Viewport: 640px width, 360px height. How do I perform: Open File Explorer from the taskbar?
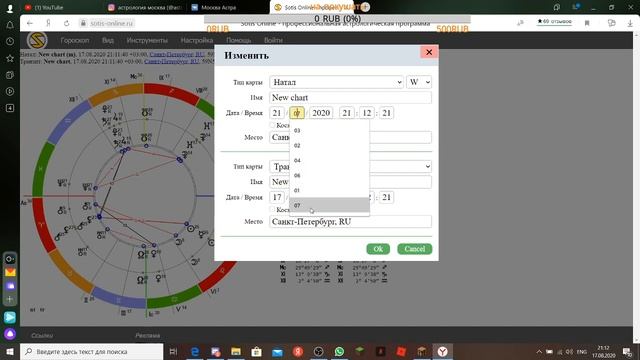tap(236, 351)
